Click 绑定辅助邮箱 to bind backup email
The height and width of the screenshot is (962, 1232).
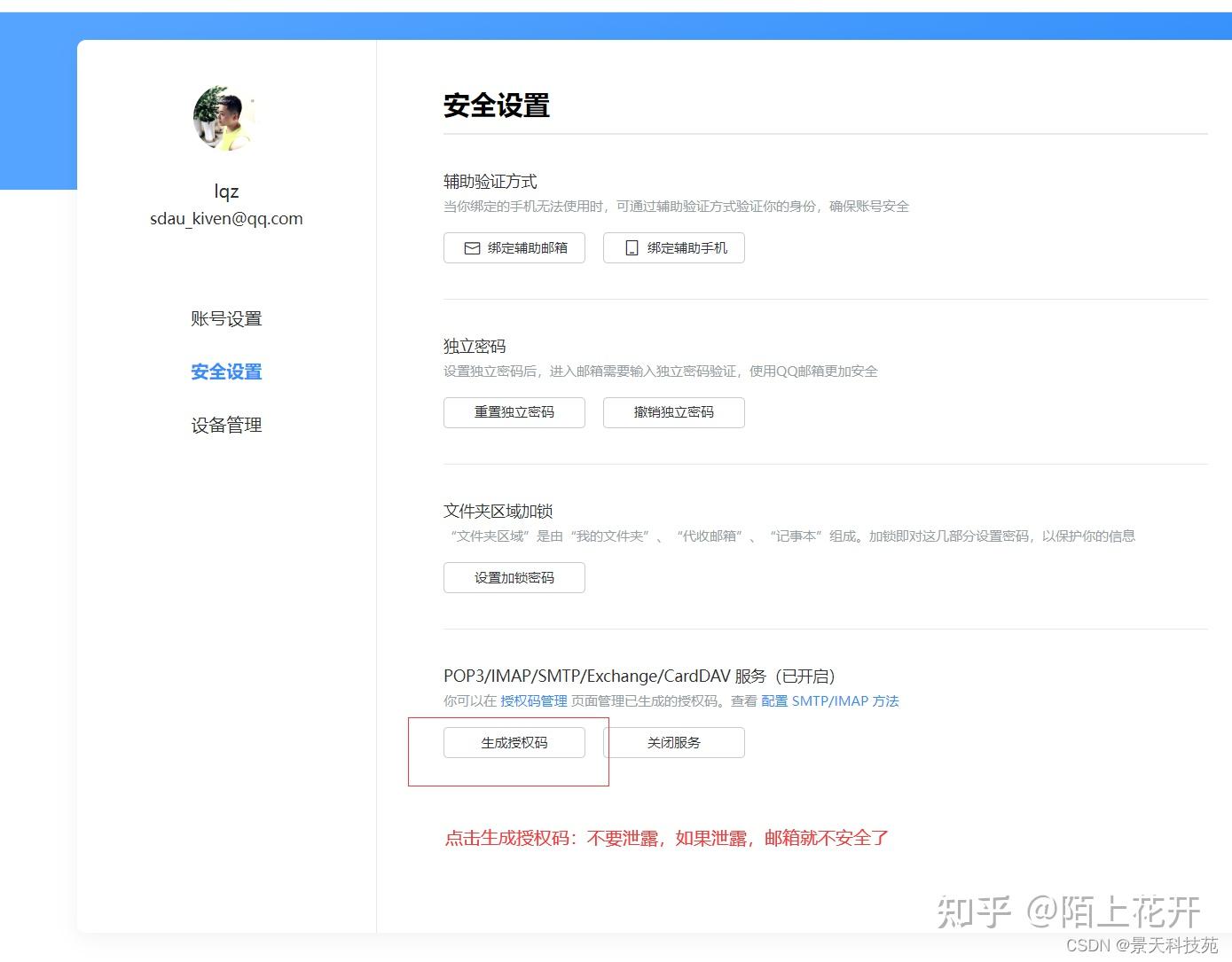[514, 248]
